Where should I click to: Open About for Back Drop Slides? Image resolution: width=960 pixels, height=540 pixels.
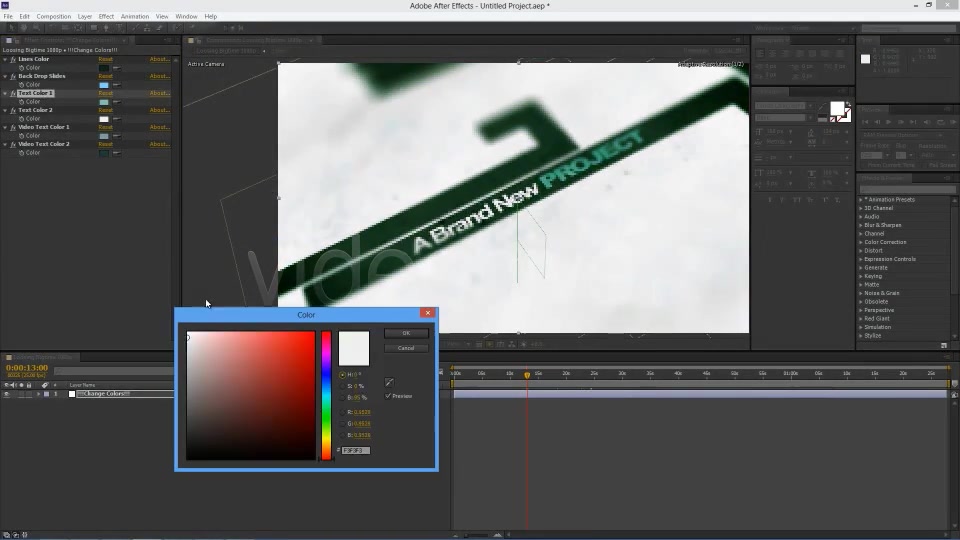pyautogui.click(x=159, y=77)
